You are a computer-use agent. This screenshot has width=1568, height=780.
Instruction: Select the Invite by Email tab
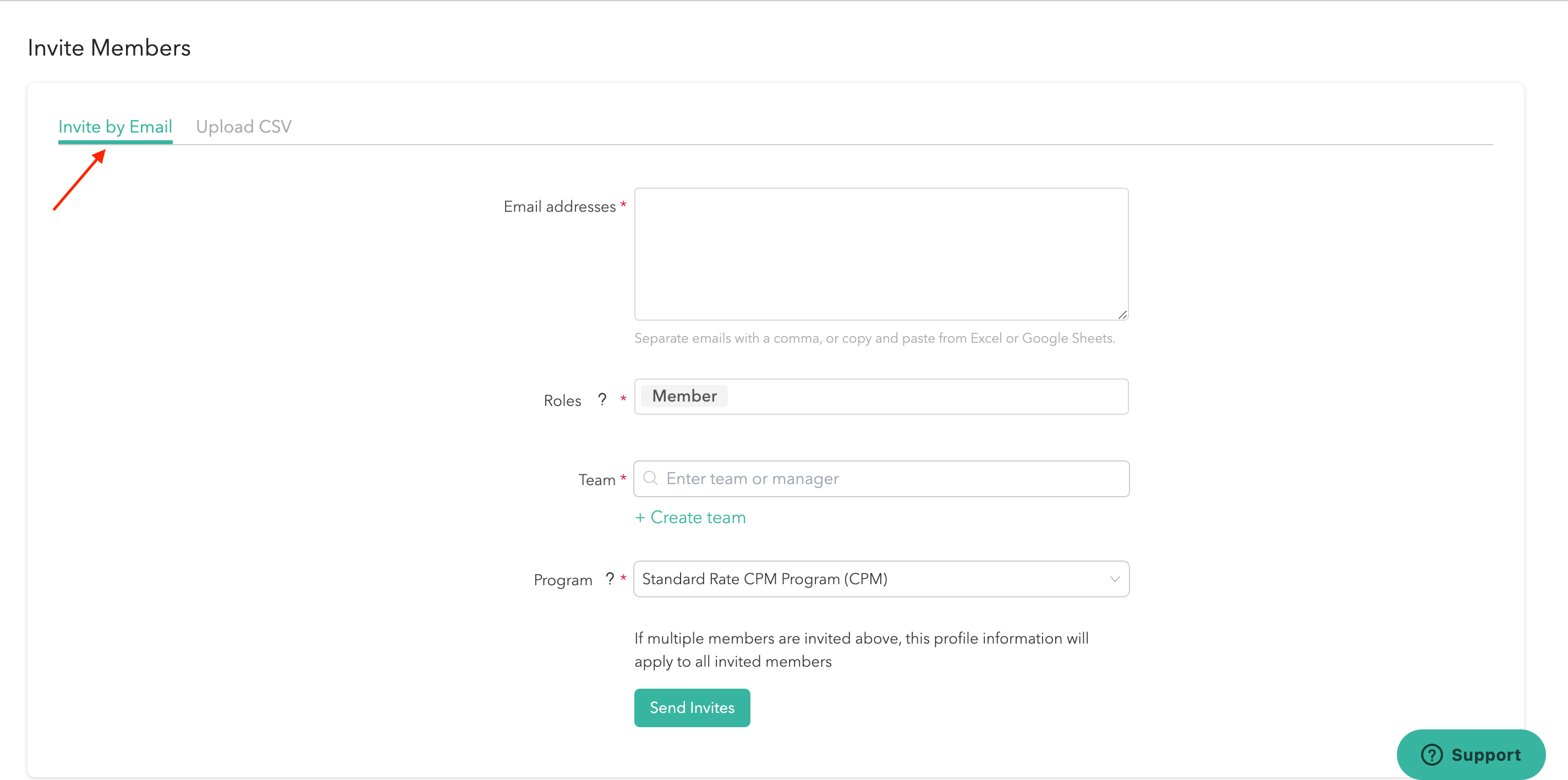(x=115, y=127)
